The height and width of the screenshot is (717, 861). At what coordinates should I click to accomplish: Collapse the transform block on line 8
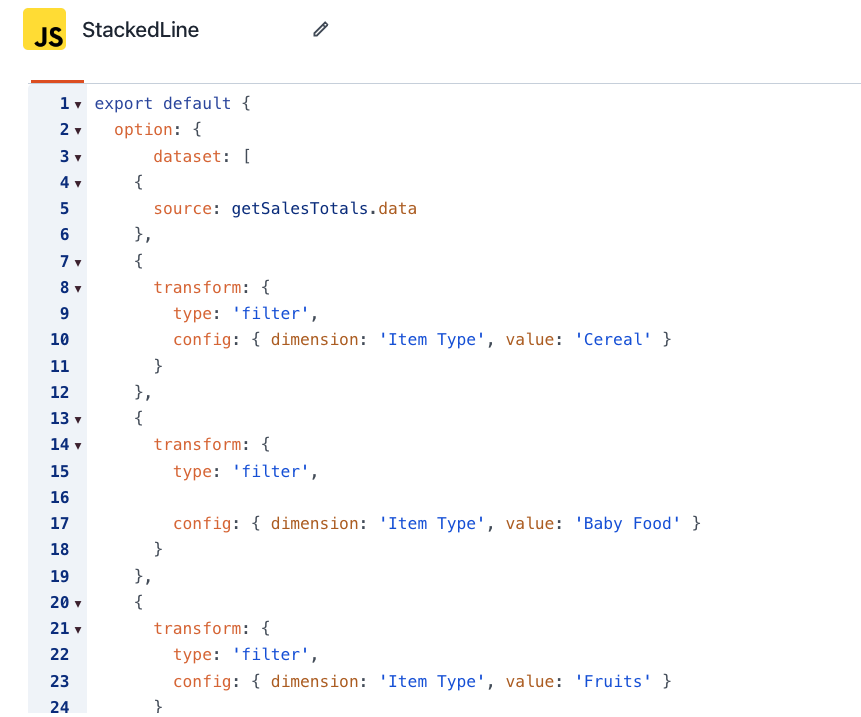78,288
